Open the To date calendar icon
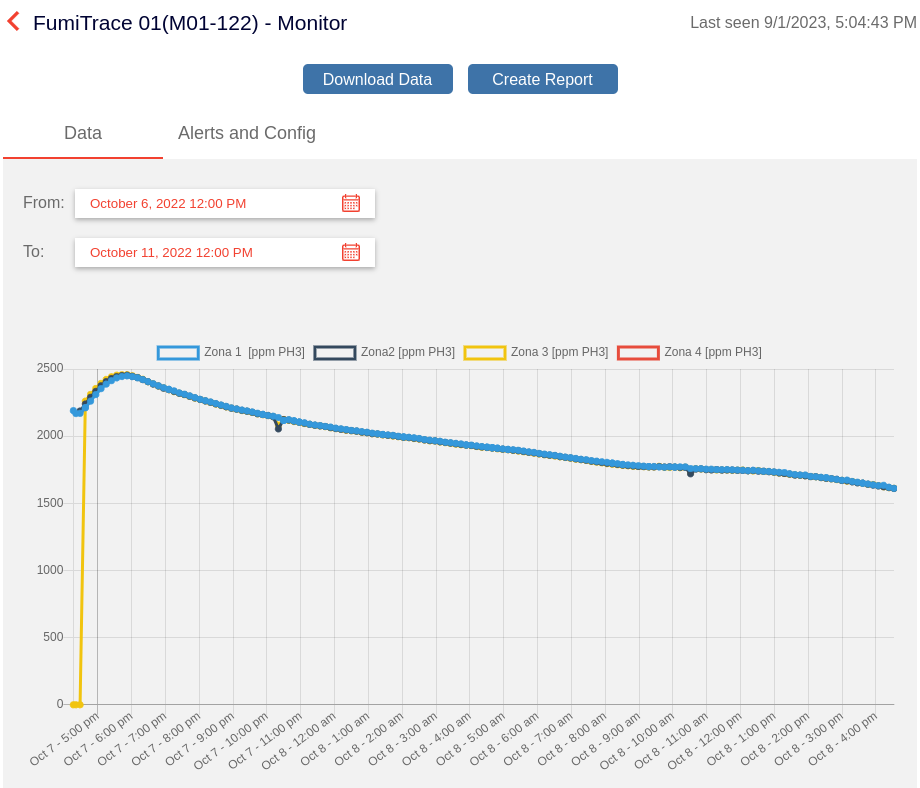The image size is (920, 788). (350, 252)
